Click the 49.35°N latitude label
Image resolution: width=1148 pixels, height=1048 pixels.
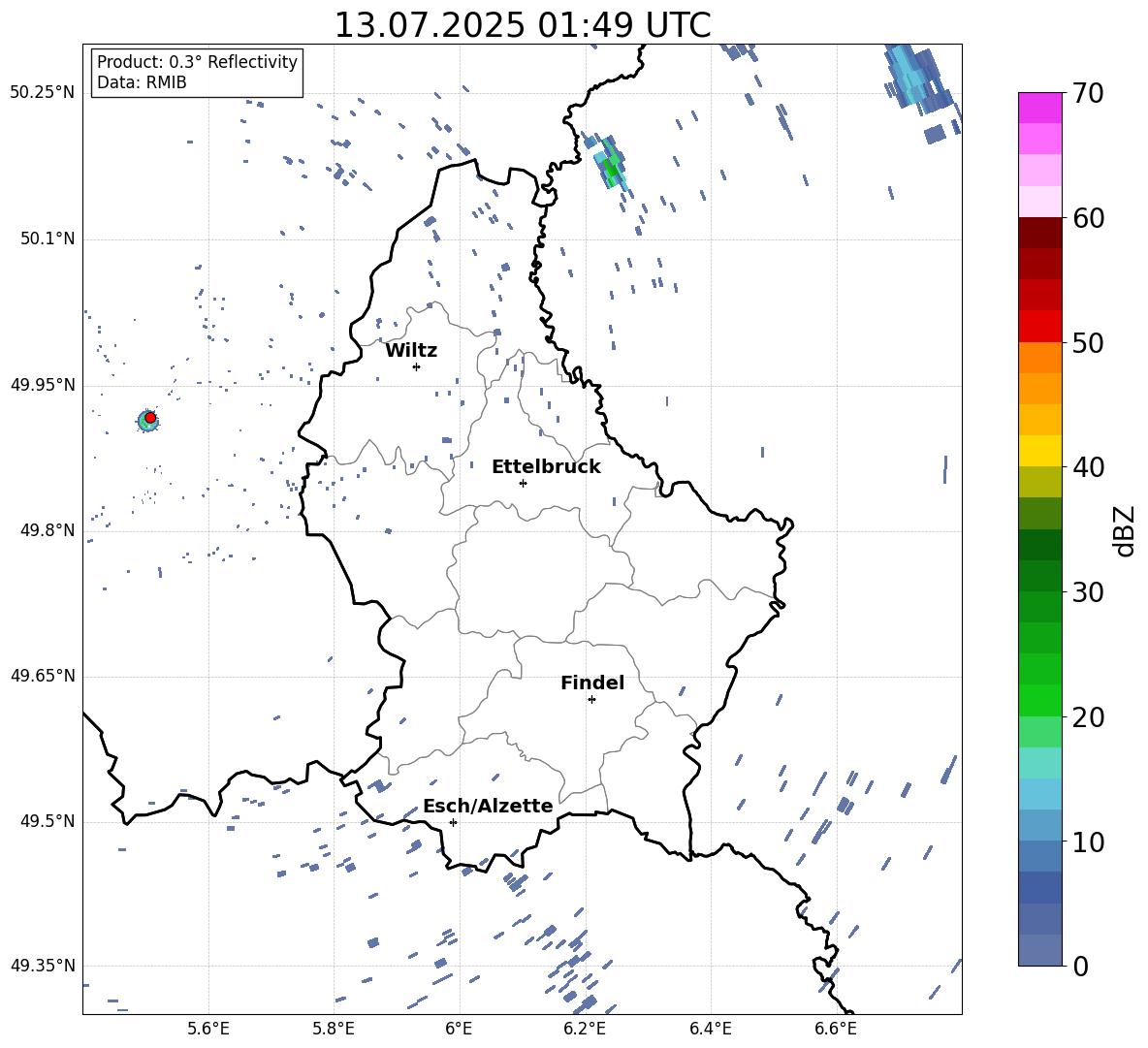(43, 966)
